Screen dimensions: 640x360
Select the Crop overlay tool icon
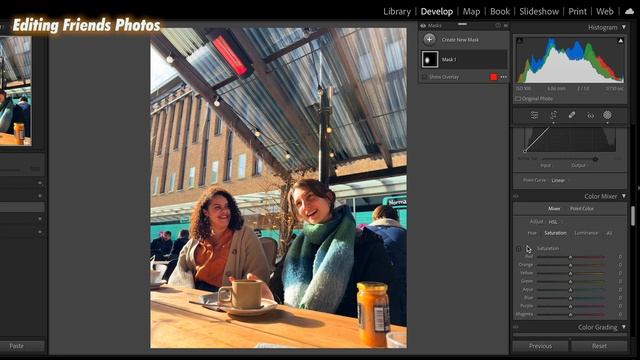point(553,116)
